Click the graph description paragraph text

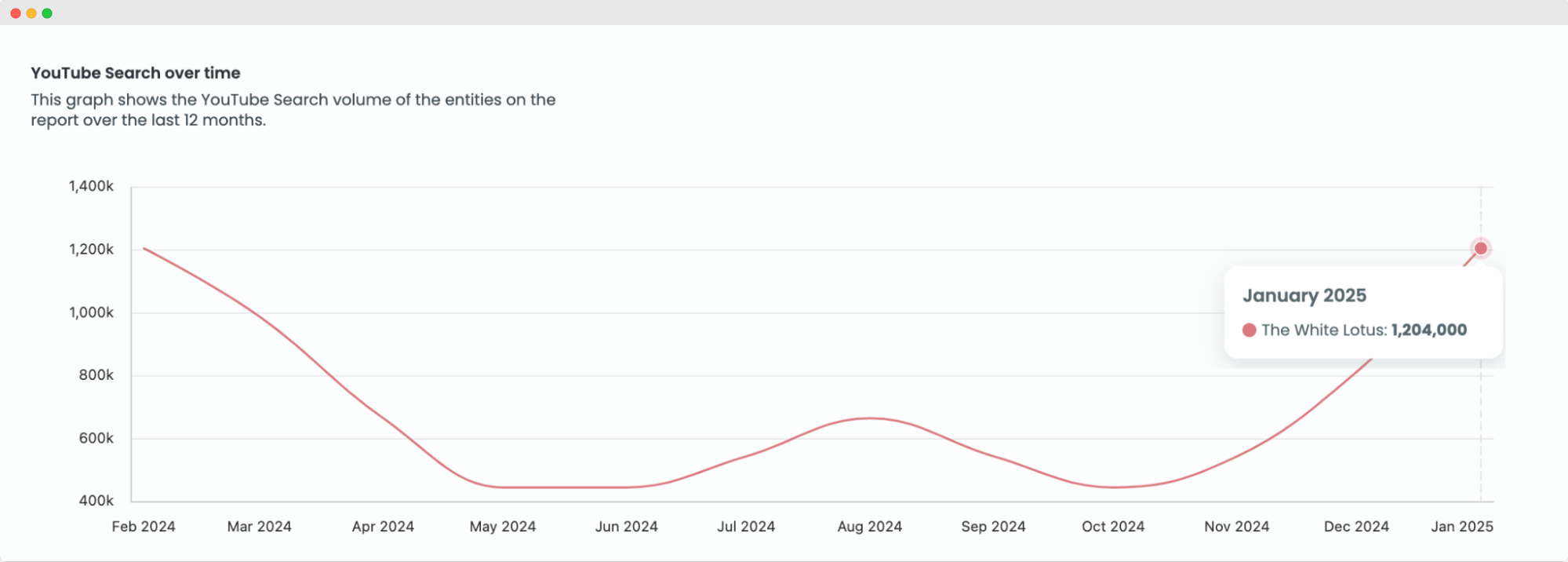tap(293, 110)
